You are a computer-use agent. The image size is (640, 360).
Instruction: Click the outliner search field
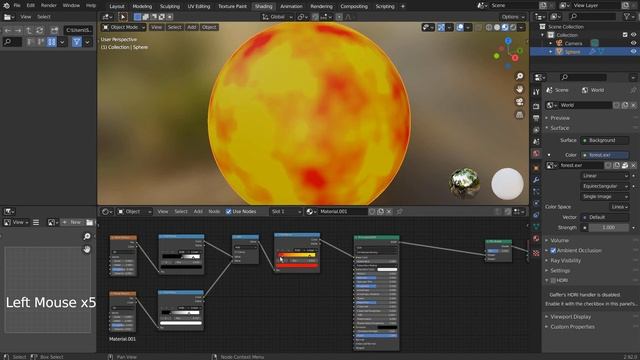(593, 16)
